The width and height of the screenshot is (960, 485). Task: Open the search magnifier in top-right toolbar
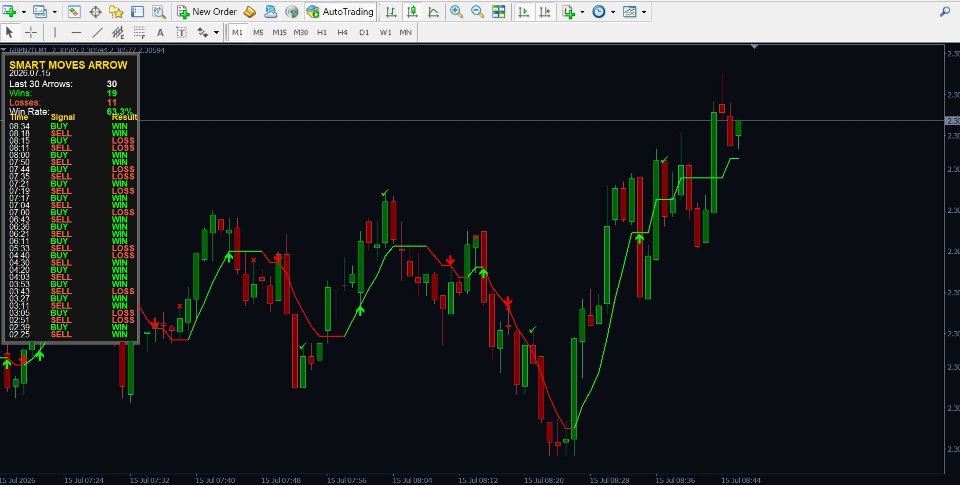click(x=945, y=11)
